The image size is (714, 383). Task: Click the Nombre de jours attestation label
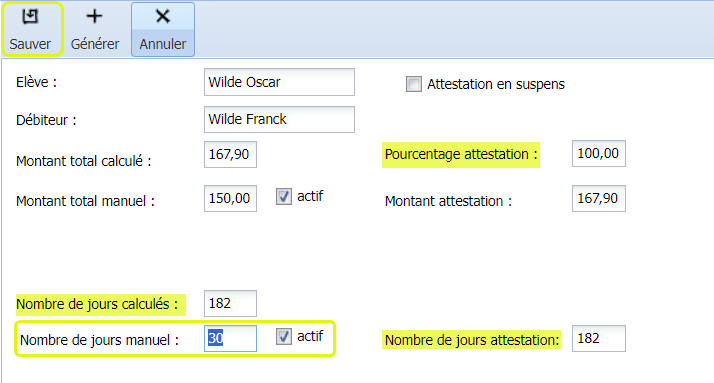[x=471, y=340]
